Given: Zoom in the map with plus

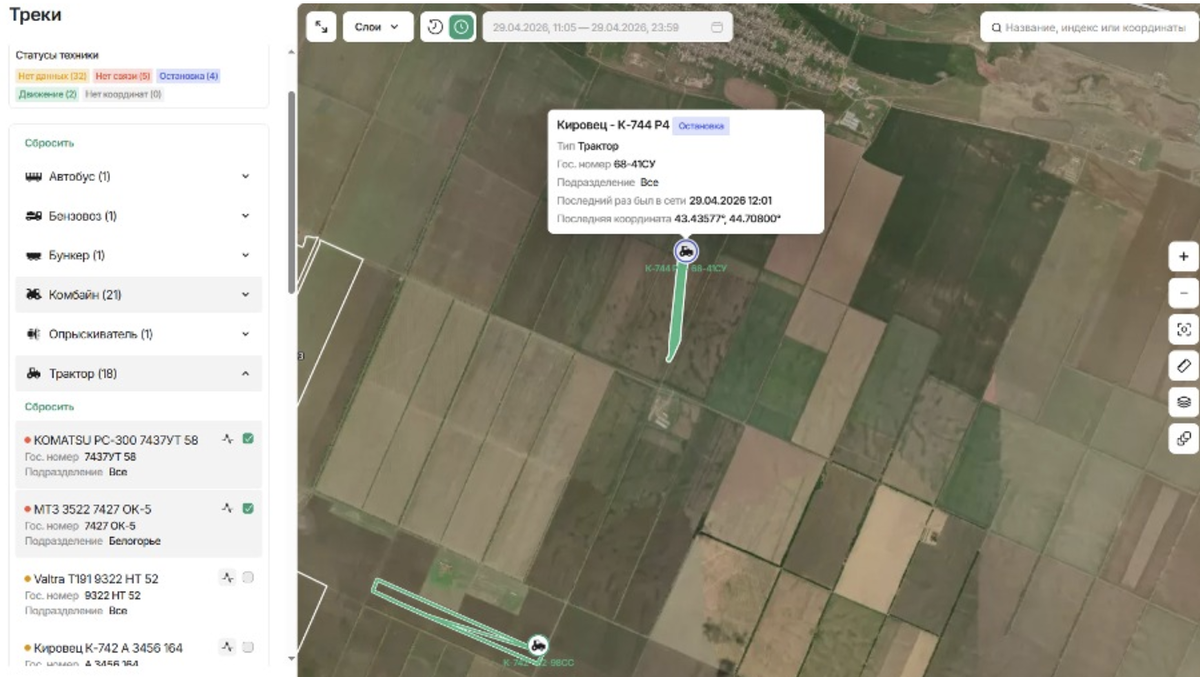Looking at the screenshot, I should click(x=1184, y=256).
